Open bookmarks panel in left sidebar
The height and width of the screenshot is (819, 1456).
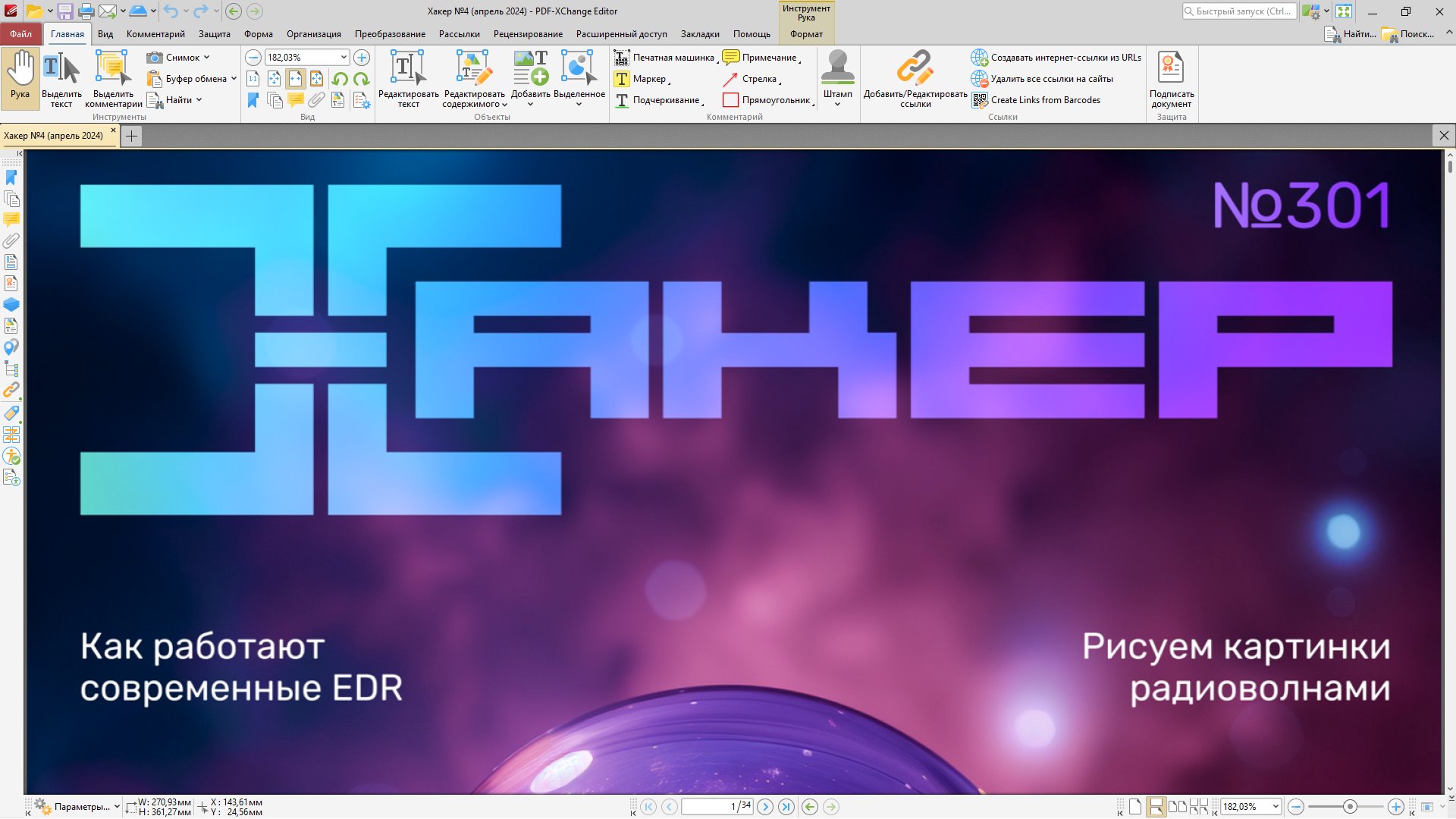click(x=11, y=177)
